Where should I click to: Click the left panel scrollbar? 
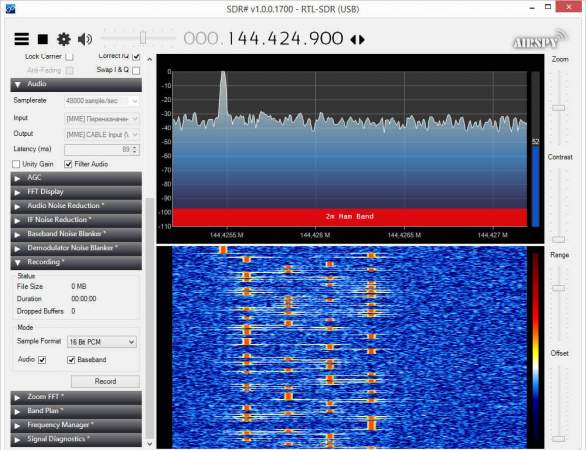click(149, 318)
